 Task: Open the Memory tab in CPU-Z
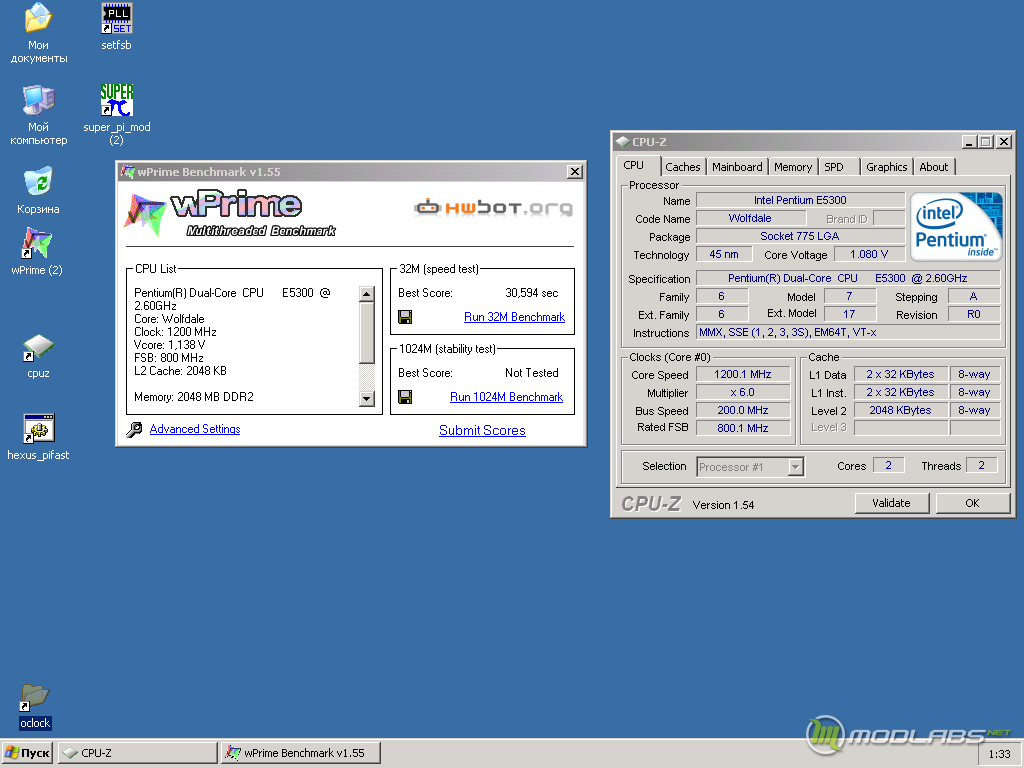point(793,167)
